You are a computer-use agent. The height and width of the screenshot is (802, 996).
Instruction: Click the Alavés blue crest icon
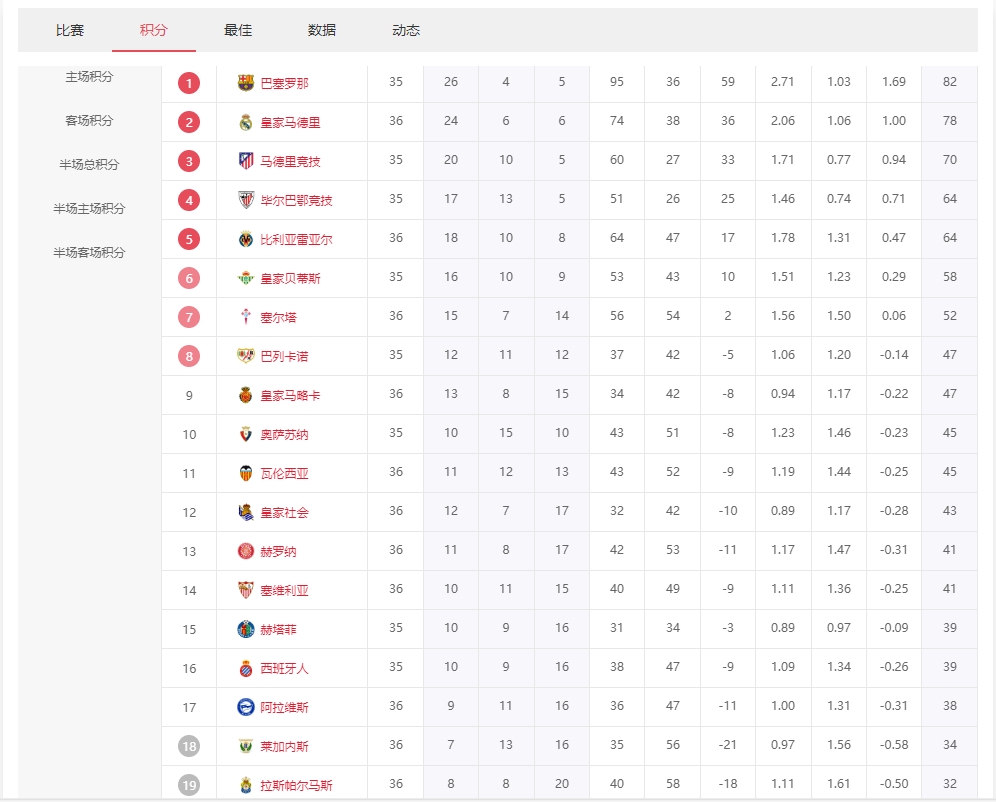point(246,707)
